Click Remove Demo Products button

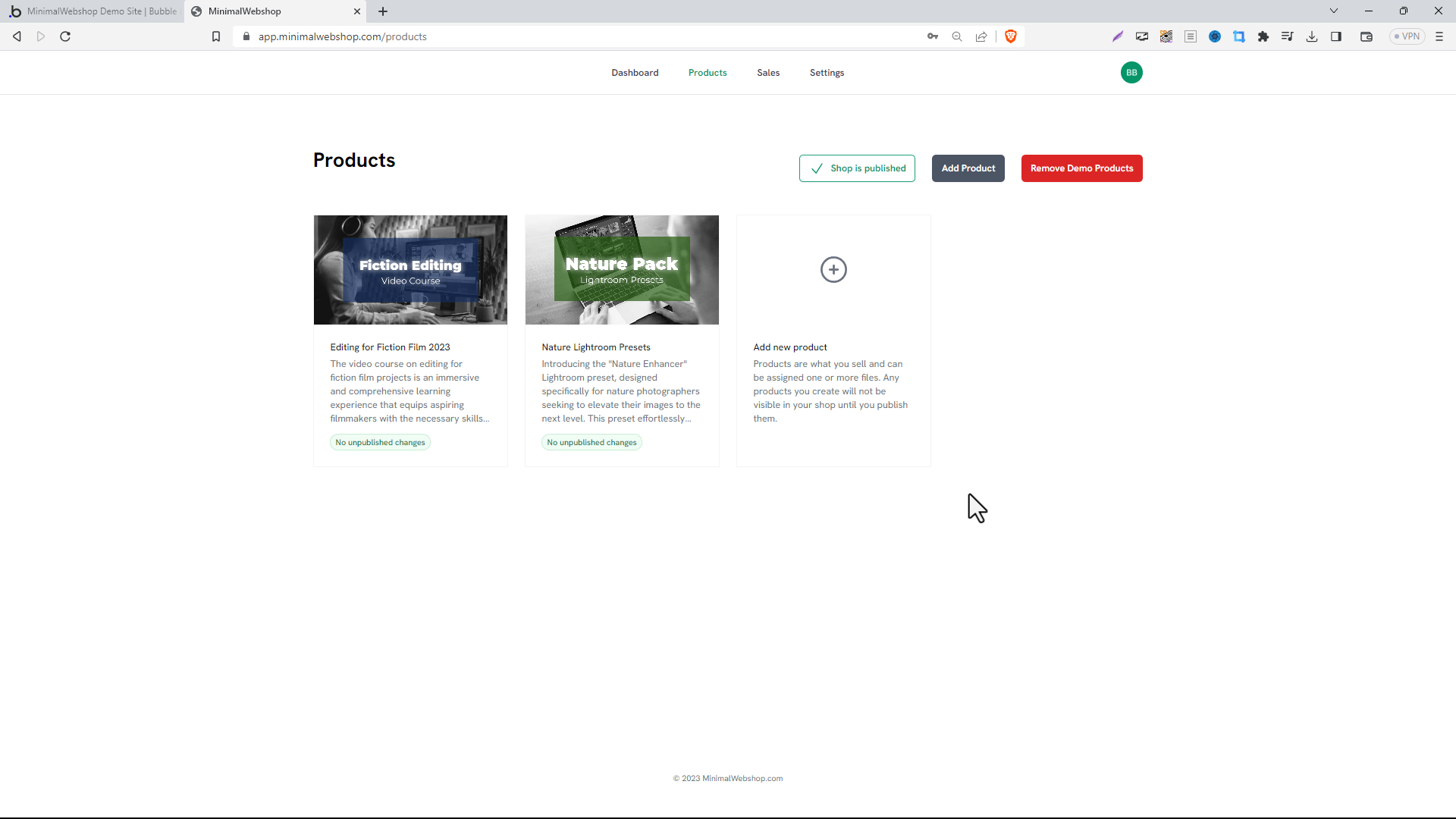[1082, 168]
